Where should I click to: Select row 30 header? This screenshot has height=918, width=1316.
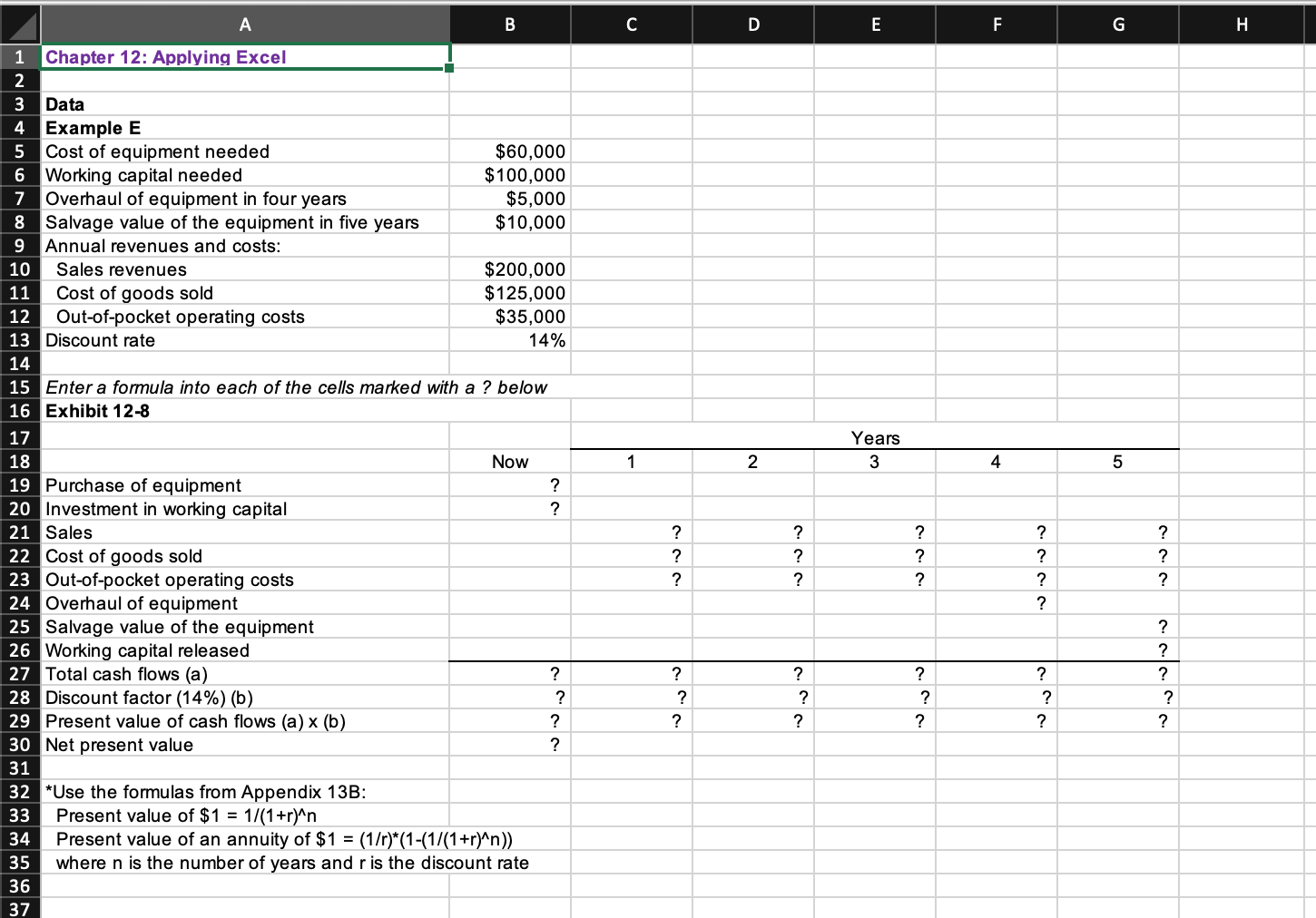19,744
